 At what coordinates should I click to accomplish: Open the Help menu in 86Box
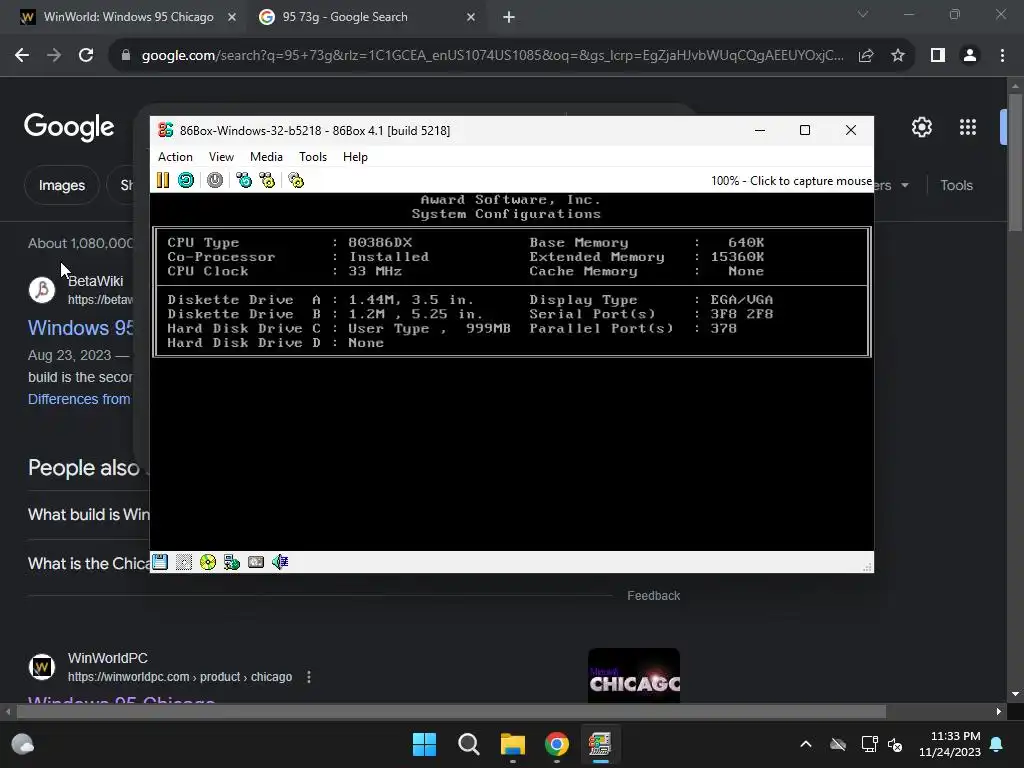click(355, 157)
